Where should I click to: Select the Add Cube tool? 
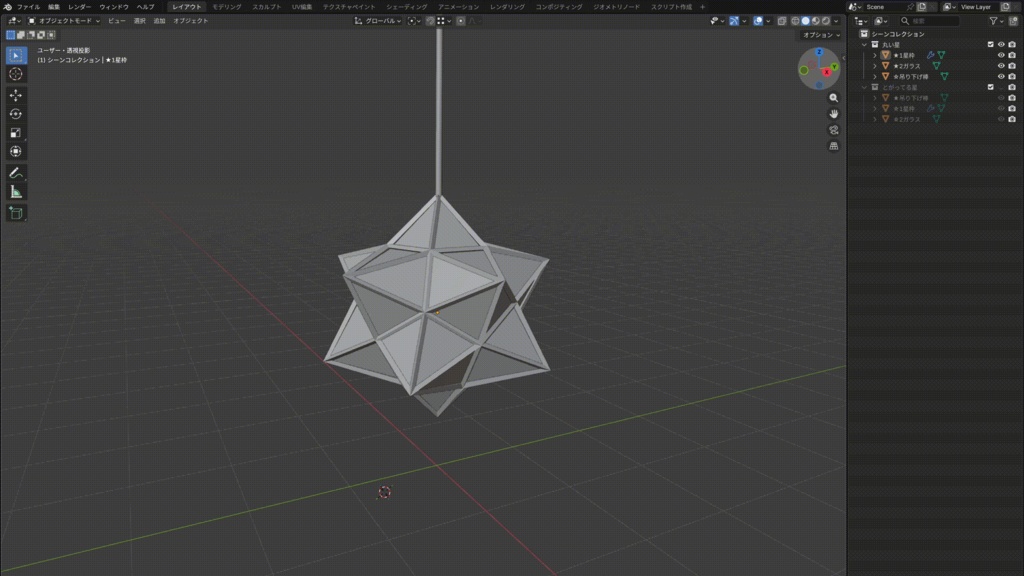[x=16, y=213]
